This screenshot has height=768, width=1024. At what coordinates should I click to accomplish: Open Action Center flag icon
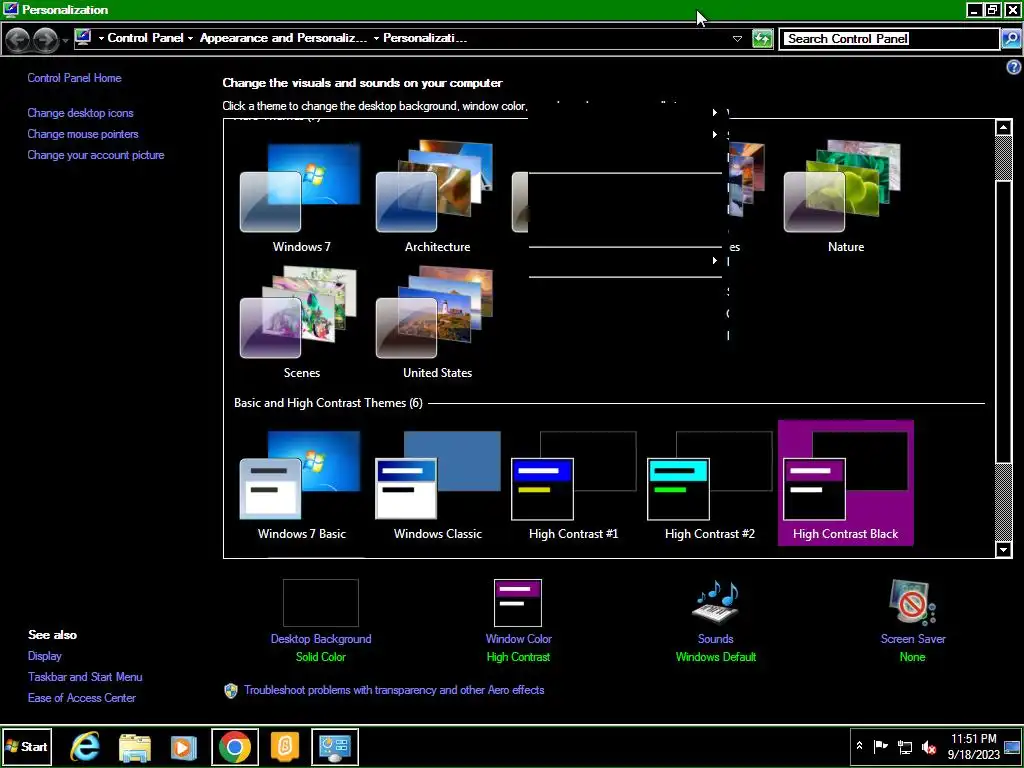(880, 746)
